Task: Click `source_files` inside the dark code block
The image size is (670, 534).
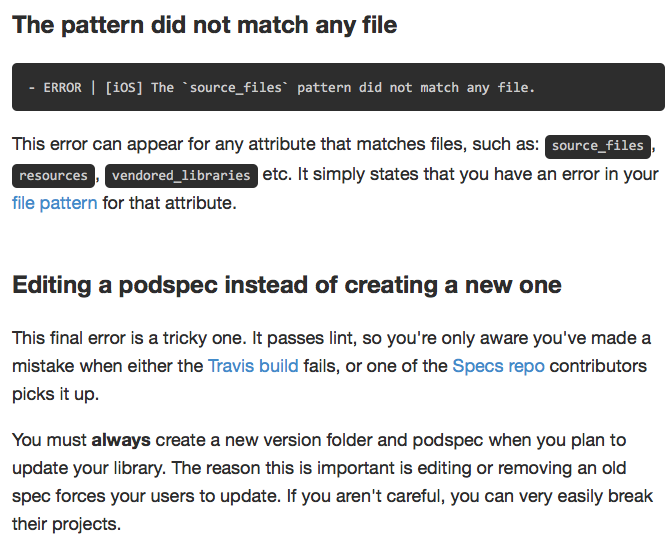Action: [x=235, y=88]
